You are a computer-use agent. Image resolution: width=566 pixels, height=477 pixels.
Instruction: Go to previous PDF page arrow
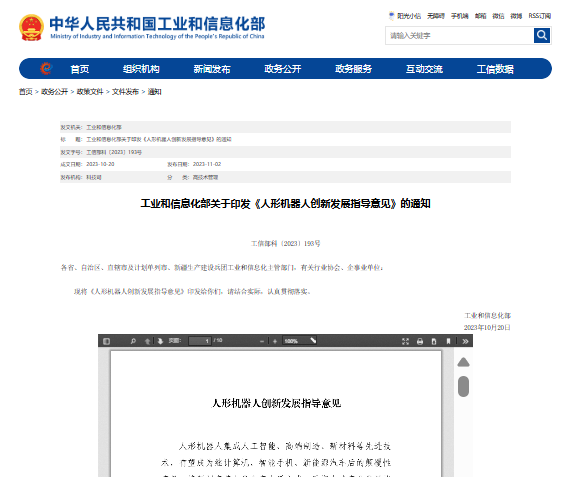[x=147, y=341]
